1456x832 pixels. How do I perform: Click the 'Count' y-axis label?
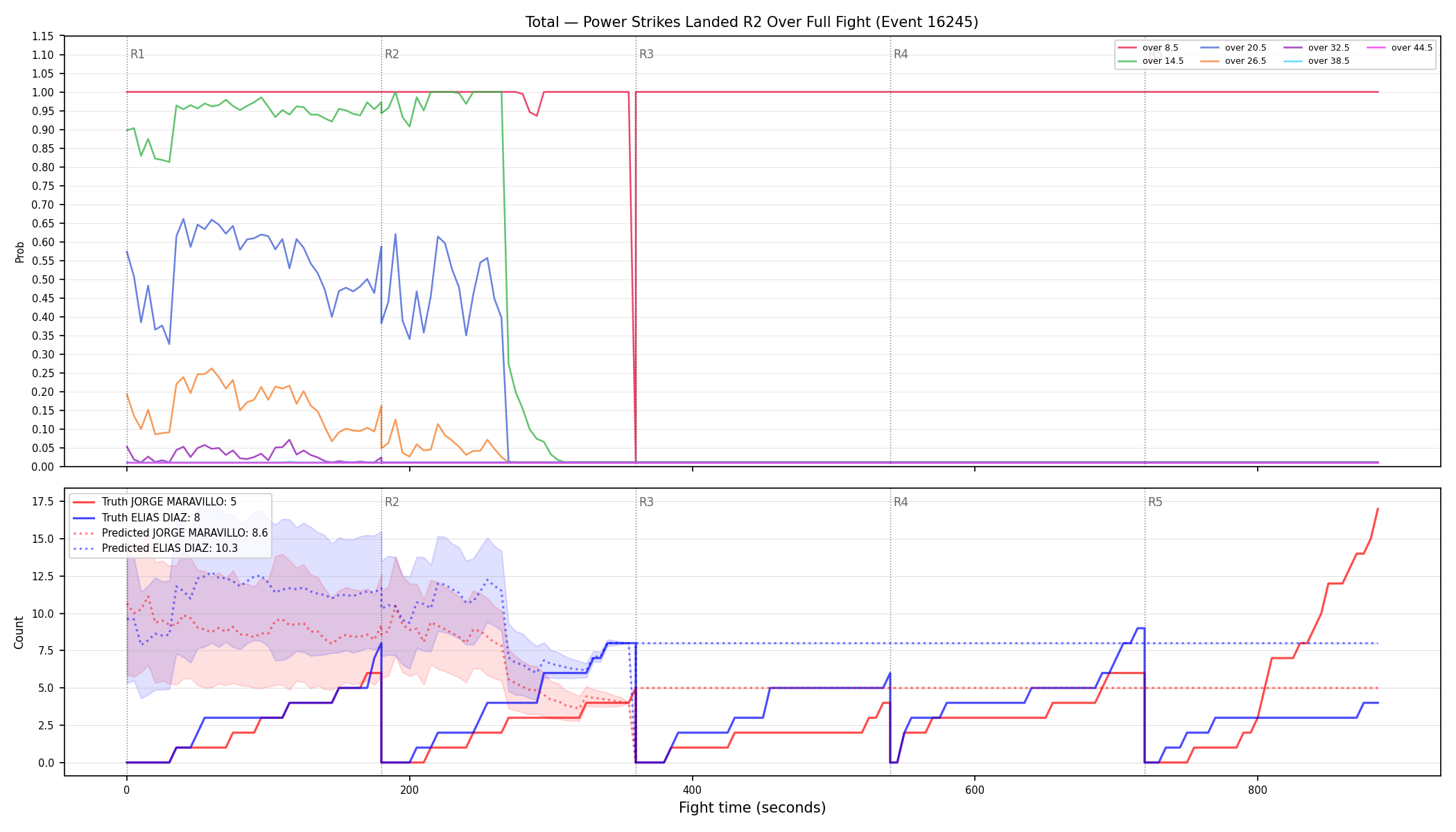point(19,632)
